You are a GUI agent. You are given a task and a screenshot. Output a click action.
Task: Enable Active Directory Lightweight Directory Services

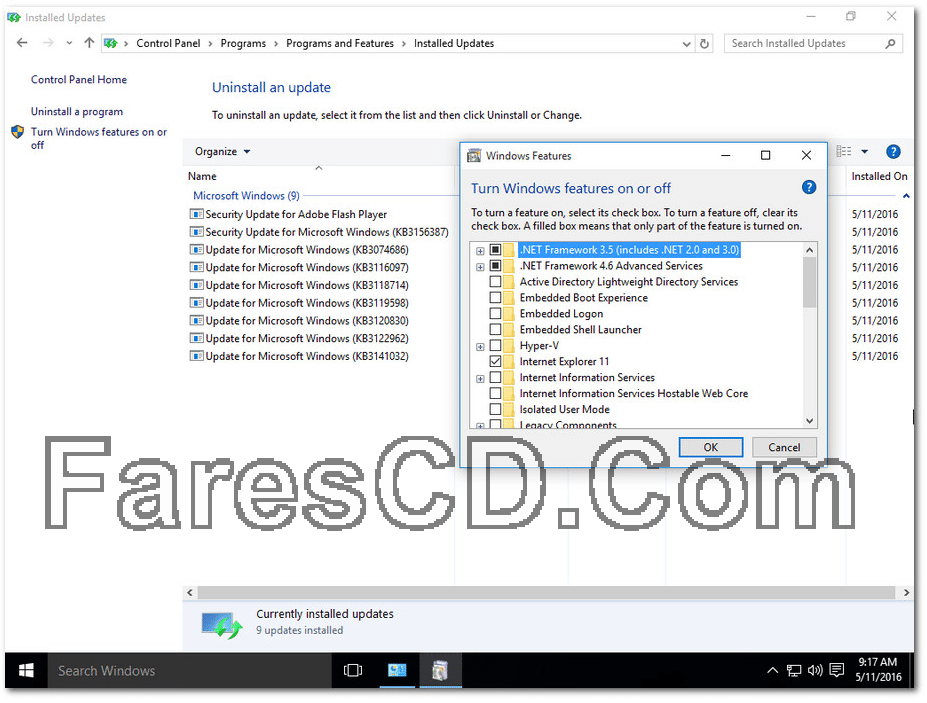(x=495, y=281)
